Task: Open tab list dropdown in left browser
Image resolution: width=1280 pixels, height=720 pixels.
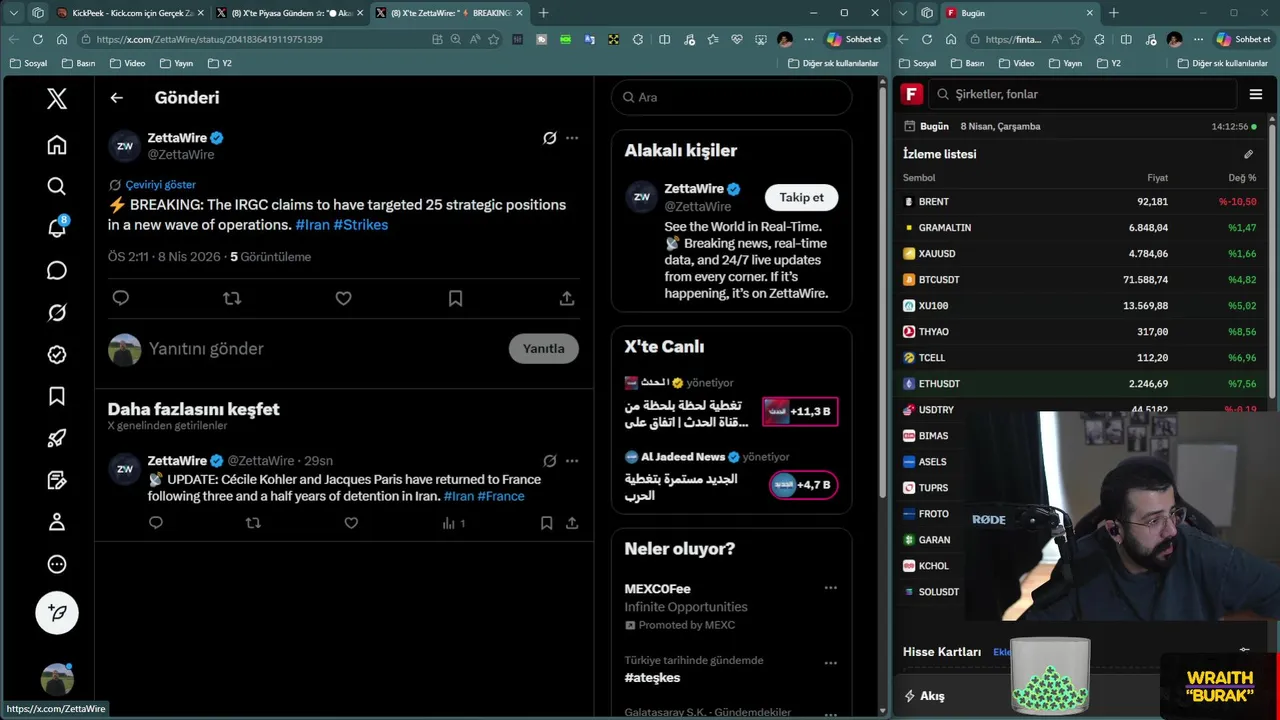Action: (x=13, y=13)
